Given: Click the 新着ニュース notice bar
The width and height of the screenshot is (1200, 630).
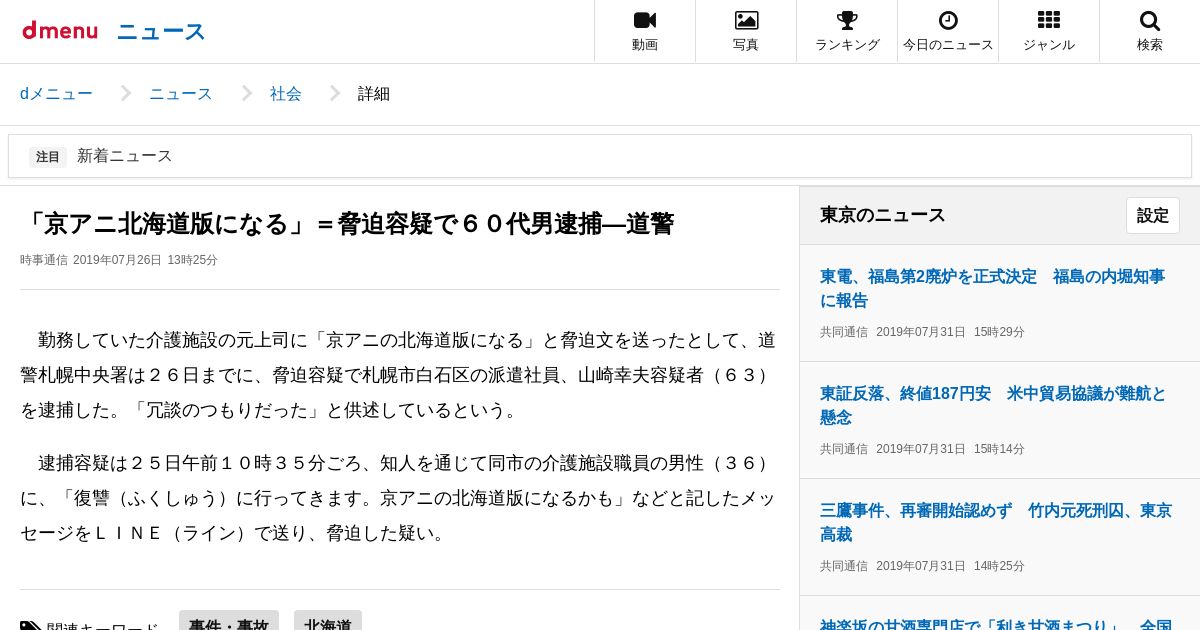Looking at the screenshot, I should (x=600, y=156).
